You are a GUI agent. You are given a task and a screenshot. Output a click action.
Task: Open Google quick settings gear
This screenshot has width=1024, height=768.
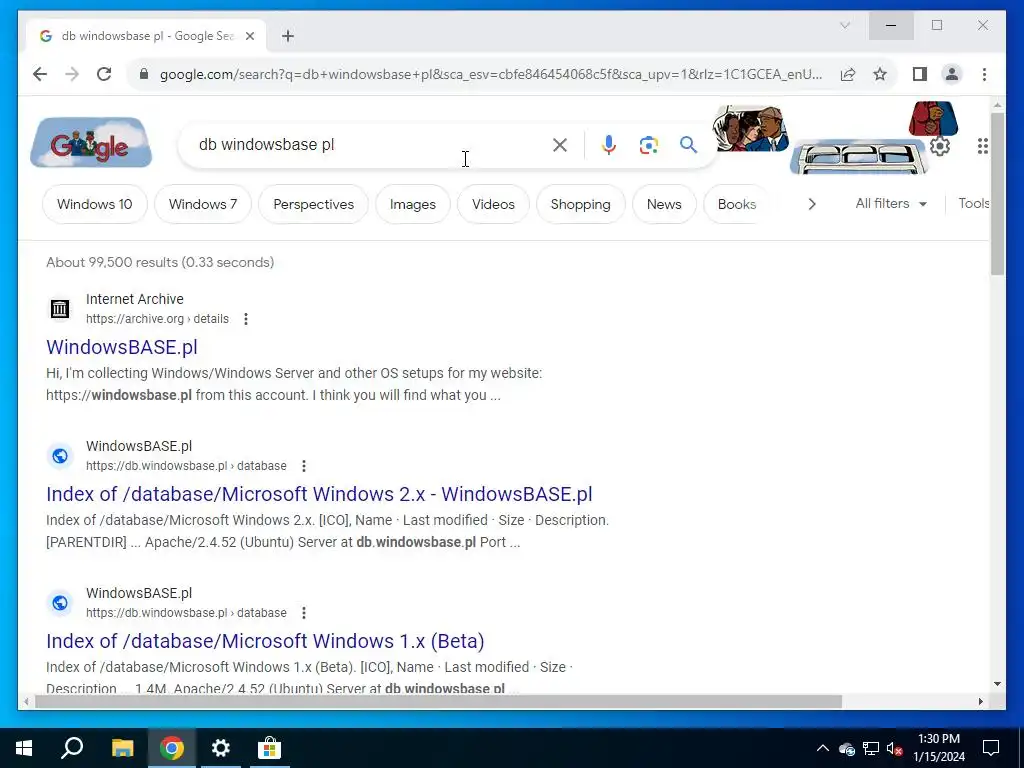point(940,146)
